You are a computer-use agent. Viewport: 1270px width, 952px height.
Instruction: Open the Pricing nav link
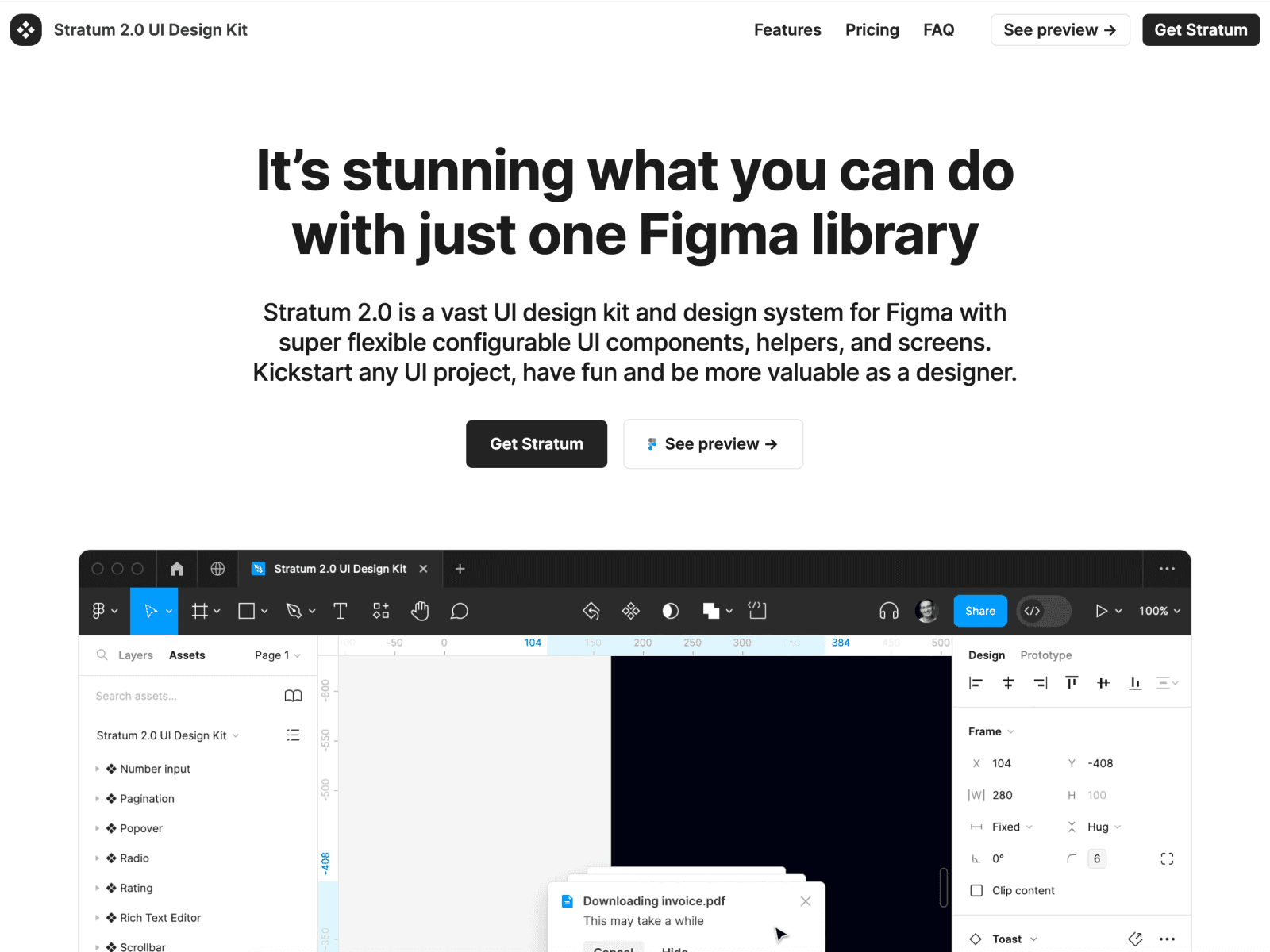[x=872, y=30]
